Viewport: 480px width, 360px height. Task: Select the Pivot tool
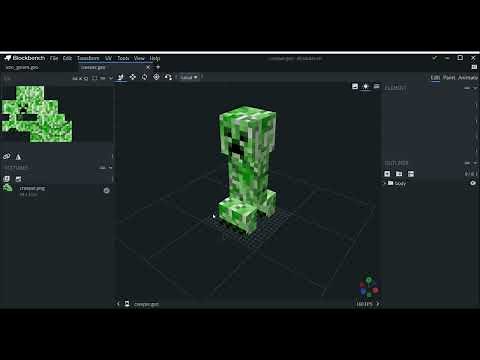tap(156, 77)
